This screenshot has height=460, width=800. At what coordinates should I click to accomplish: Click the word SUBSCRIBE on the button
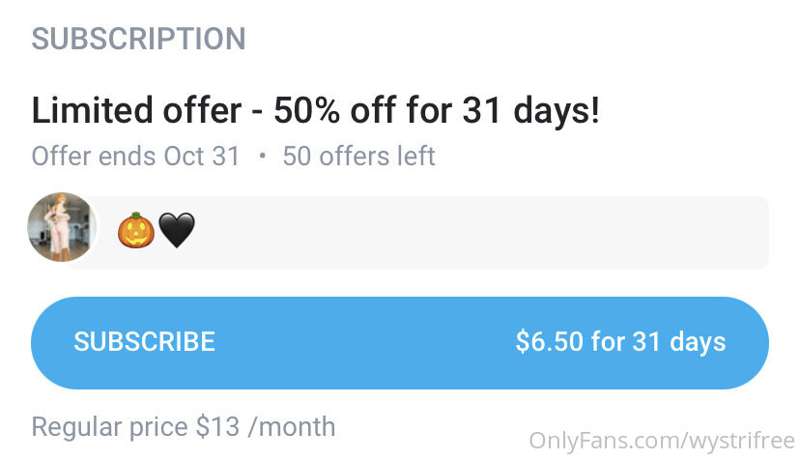(x=144, y=342)
